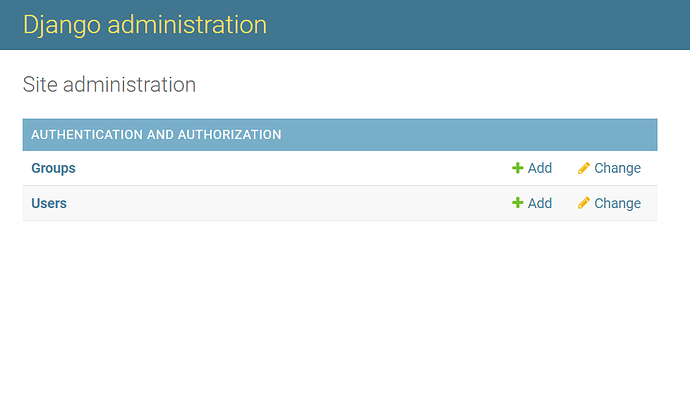This screenshot has height=412, width=690.
Task: Open the Authentication and Authorization section link
Action: tap(156, 135)
